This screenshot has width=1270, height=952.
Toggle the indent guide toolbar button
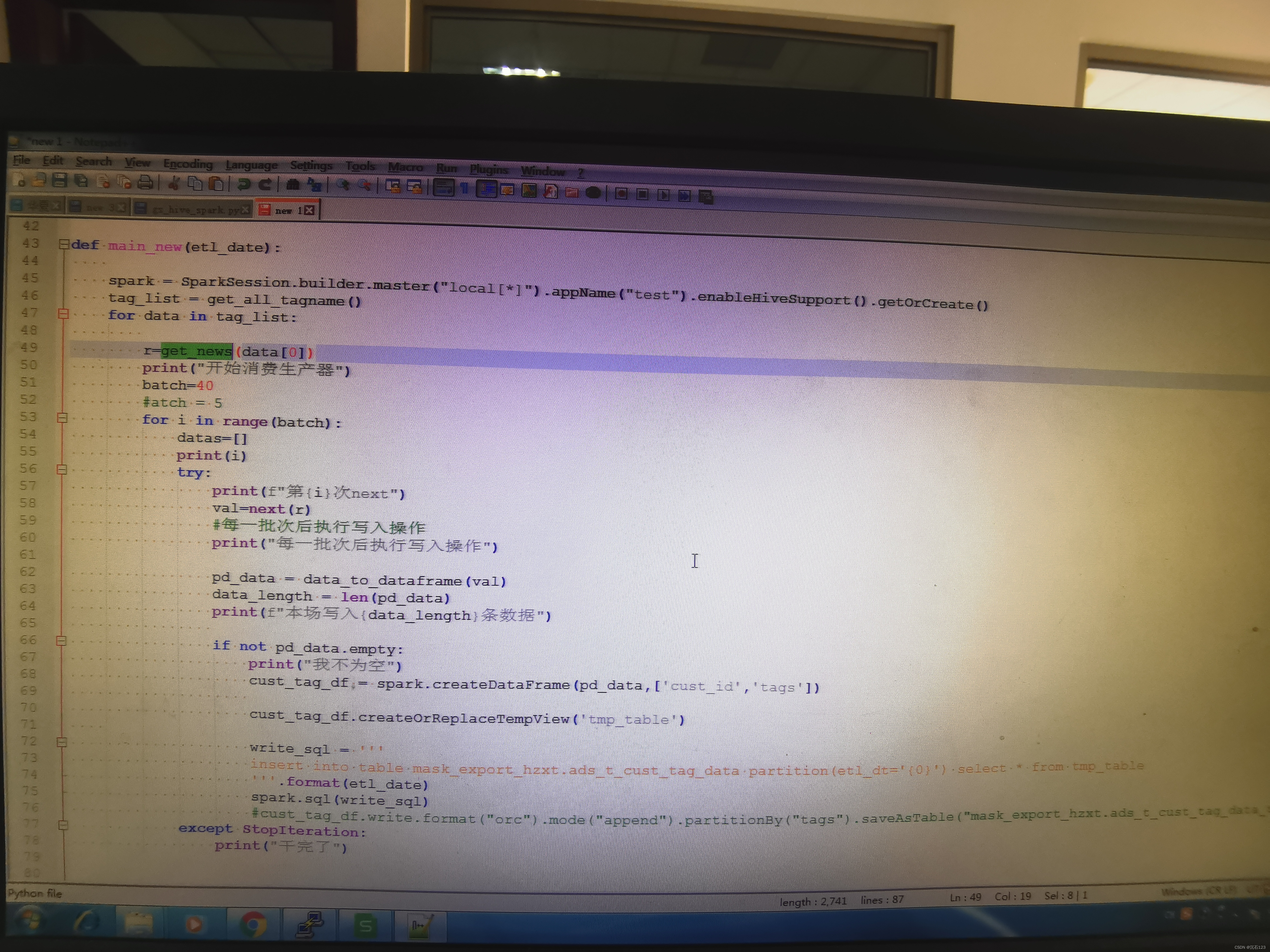click(x=487, y=189)
